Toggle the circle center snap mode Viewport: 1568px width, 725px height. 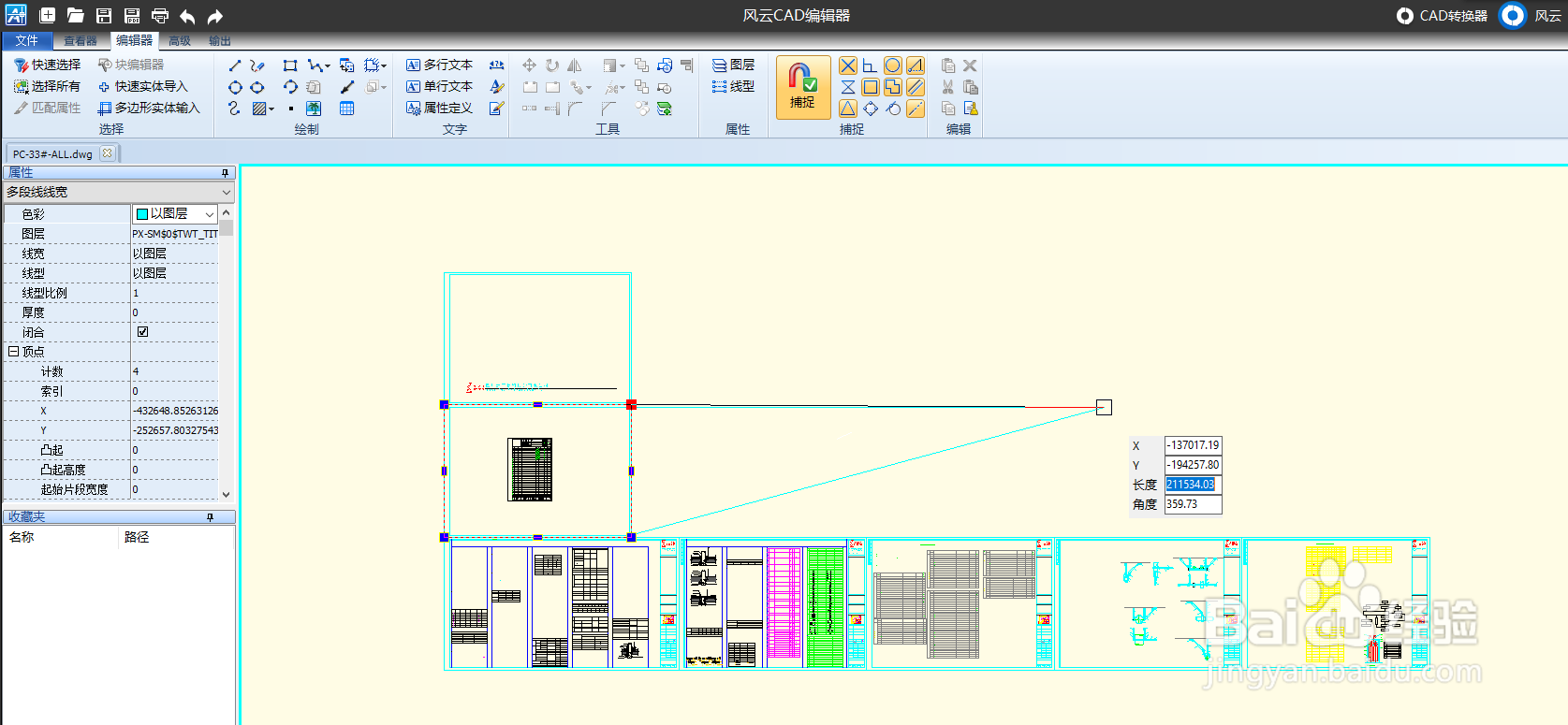coord(893,65)
